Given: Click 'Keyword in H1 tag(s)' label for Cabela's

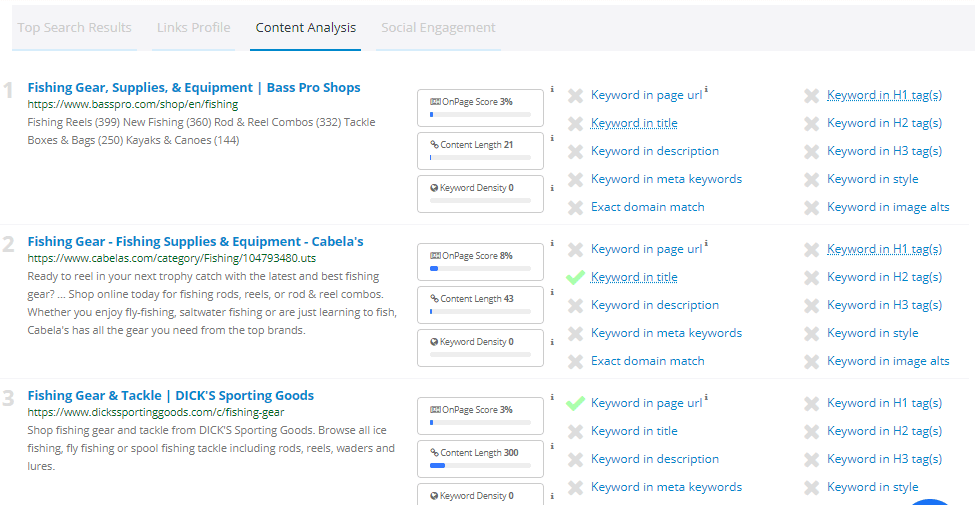Looking at the screenshot, I should click(884, 249).
